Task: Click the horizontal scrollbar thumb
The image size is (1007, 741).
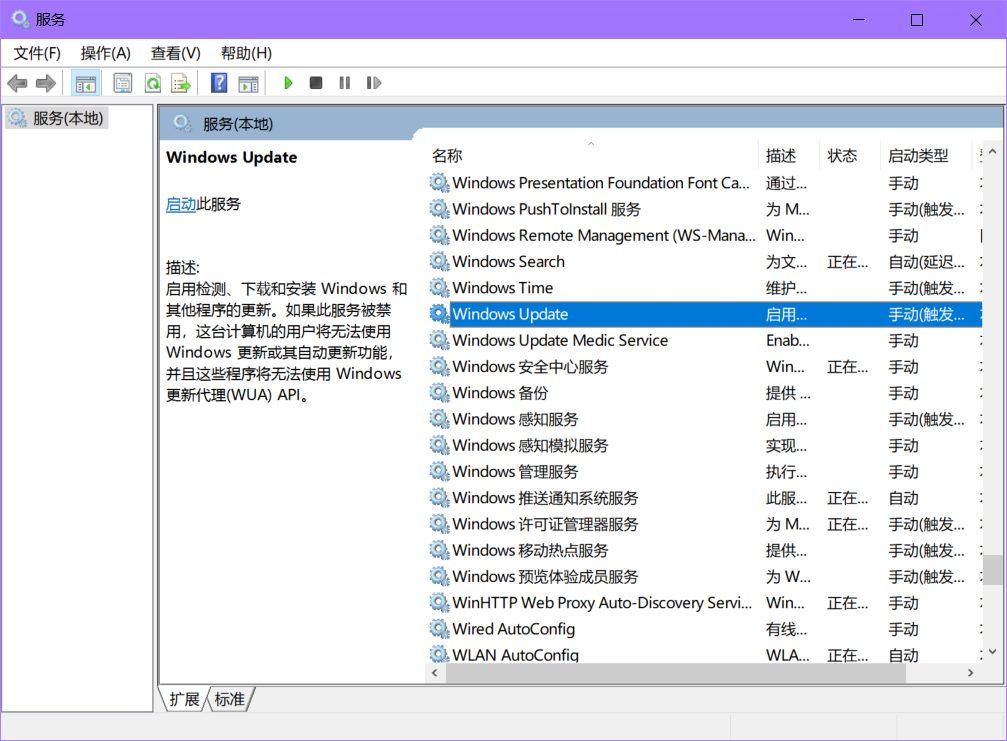Action: coord(676,673)
